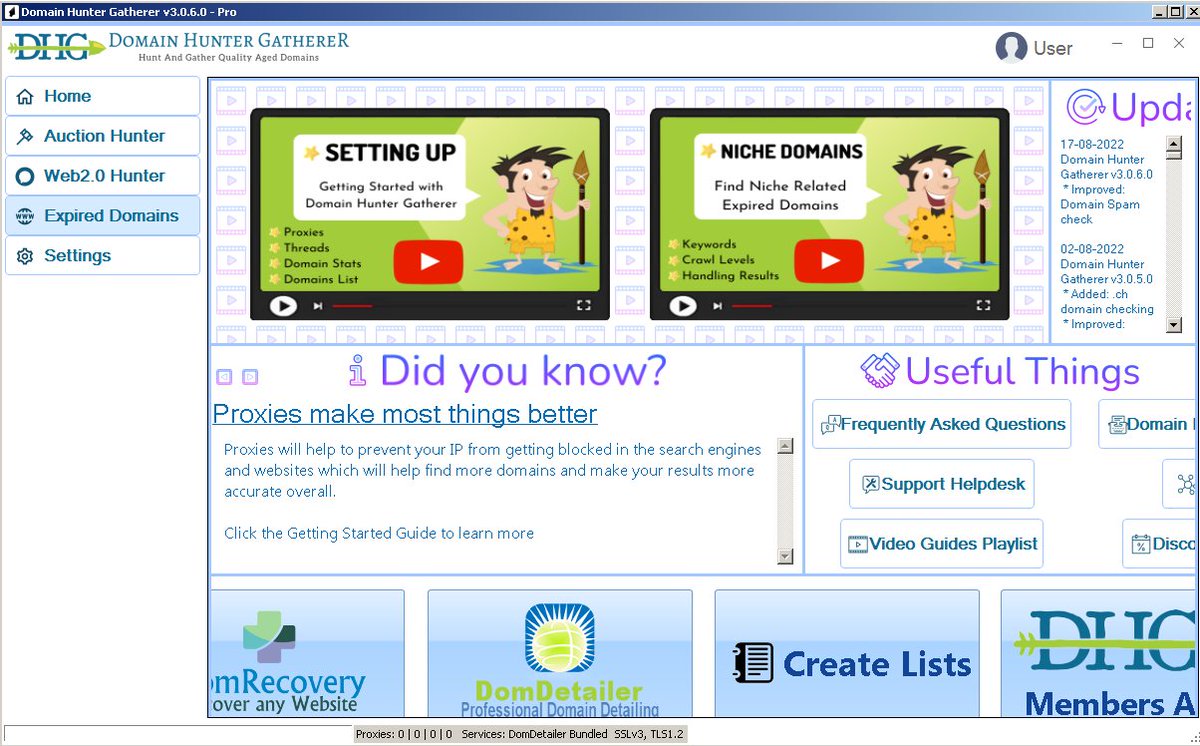Click the Niche Domains video progress bar
This screenshot has height=746, width=1200.
pos(752,306)
